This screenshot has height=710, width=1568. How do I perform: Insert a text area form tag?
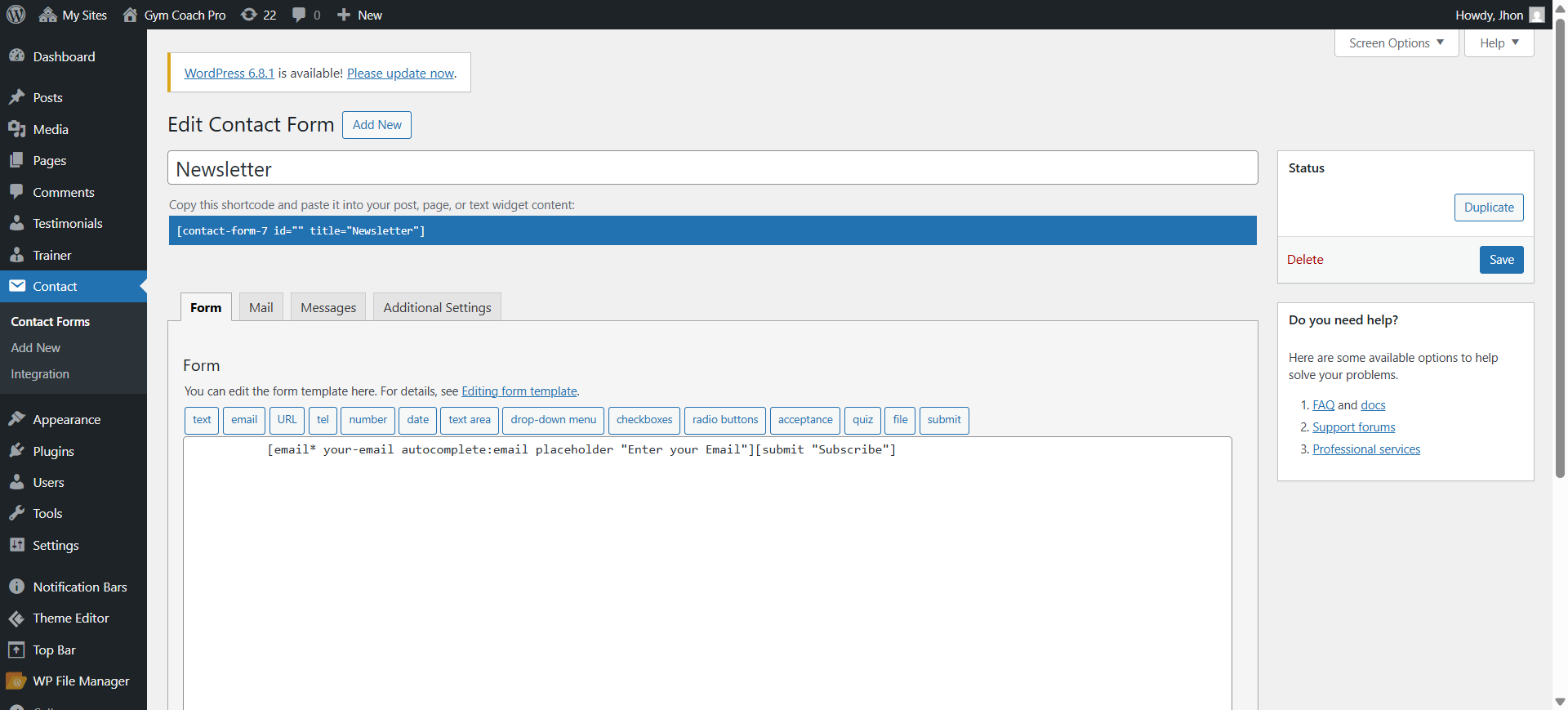[470, 420]
